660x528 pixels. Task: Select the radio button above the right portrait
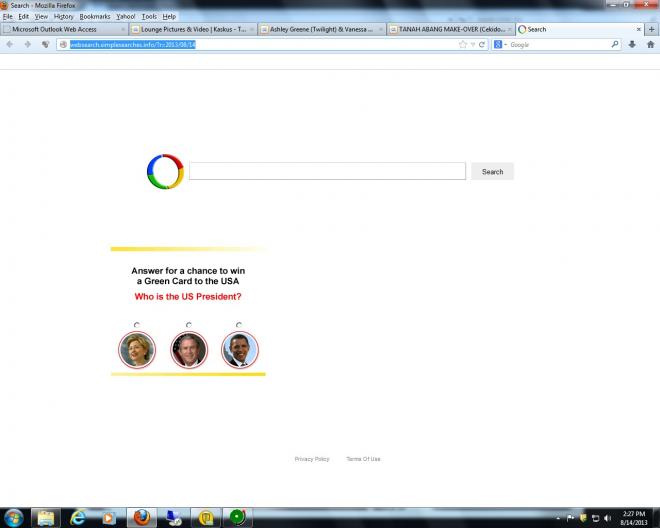[239, 324]
